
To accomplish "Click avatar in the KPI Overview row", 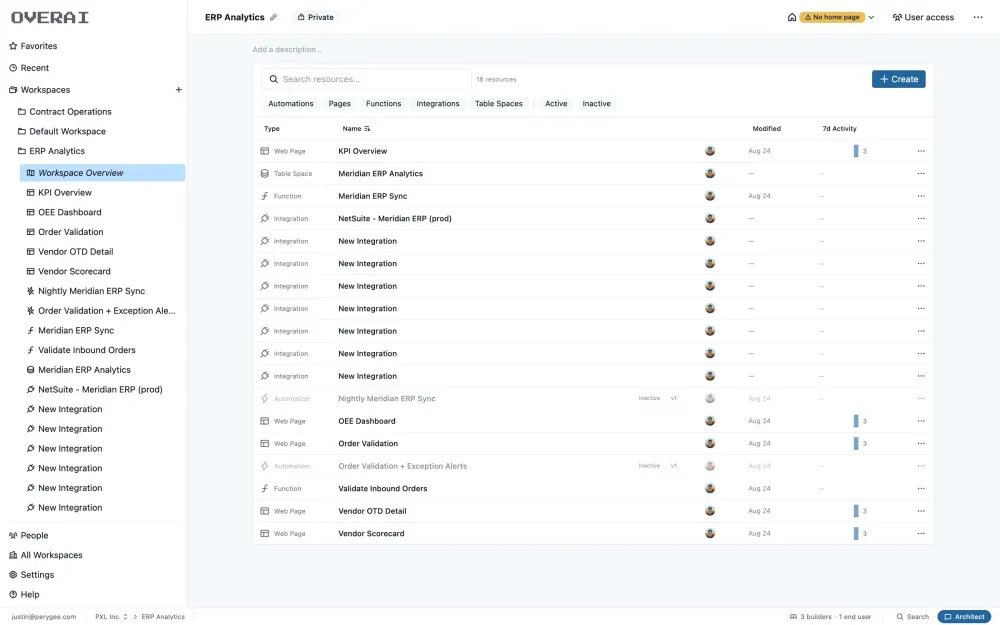I will pos(710,151).
